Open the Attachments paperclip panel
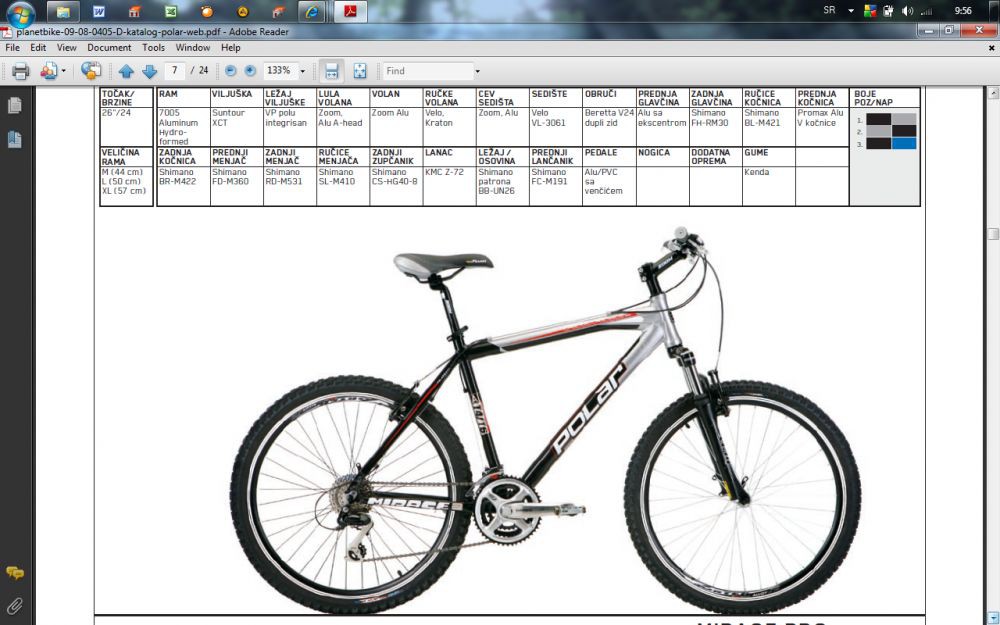 coord(15,605)
